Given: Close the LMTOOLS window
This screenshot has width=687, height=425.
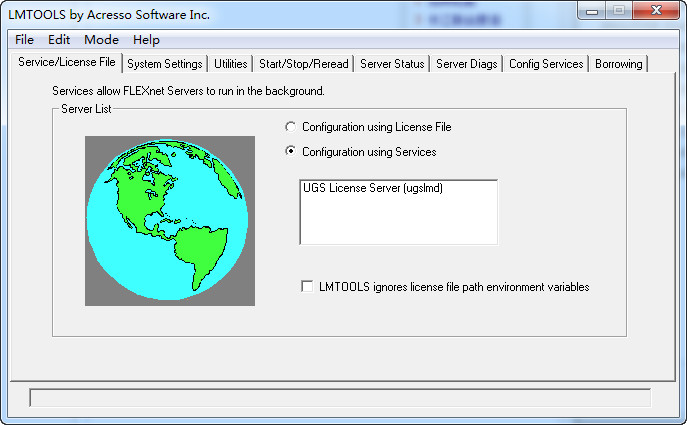Looking at the screenshot, I should click(656, 11).
